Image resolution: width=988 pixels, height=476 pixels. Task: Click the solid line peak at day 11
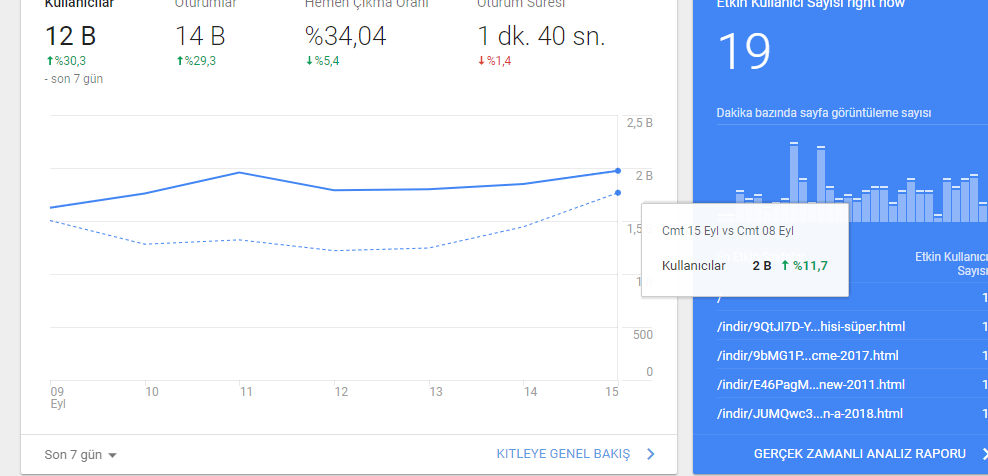coord(240,172)
